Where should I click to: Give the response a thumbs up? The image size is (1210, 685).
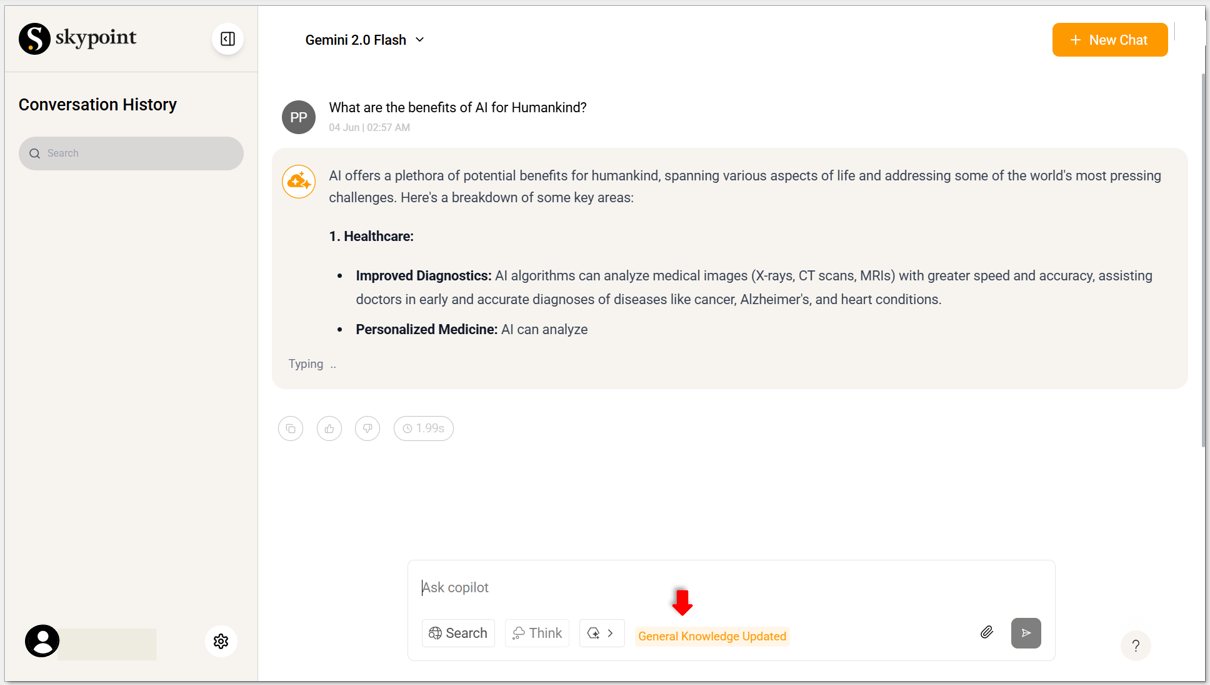(x=329, y=428)
